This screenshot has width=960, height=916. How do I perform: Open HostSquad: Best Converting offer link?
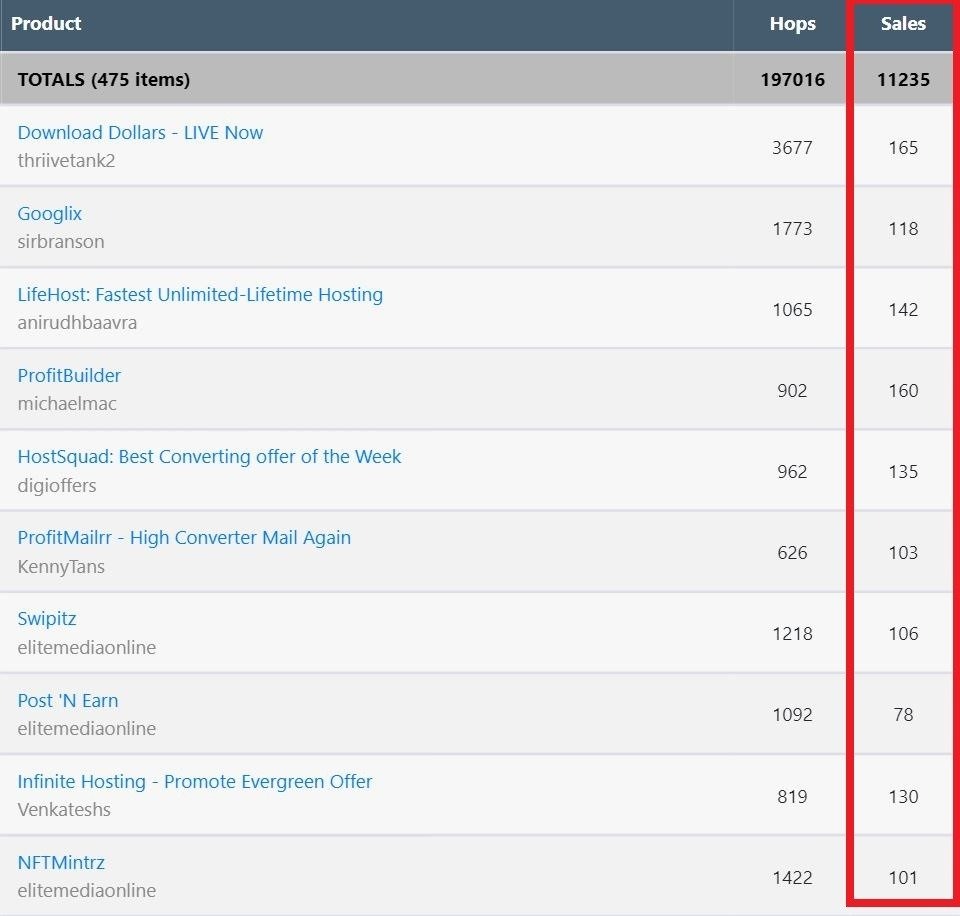pos(209,457)
